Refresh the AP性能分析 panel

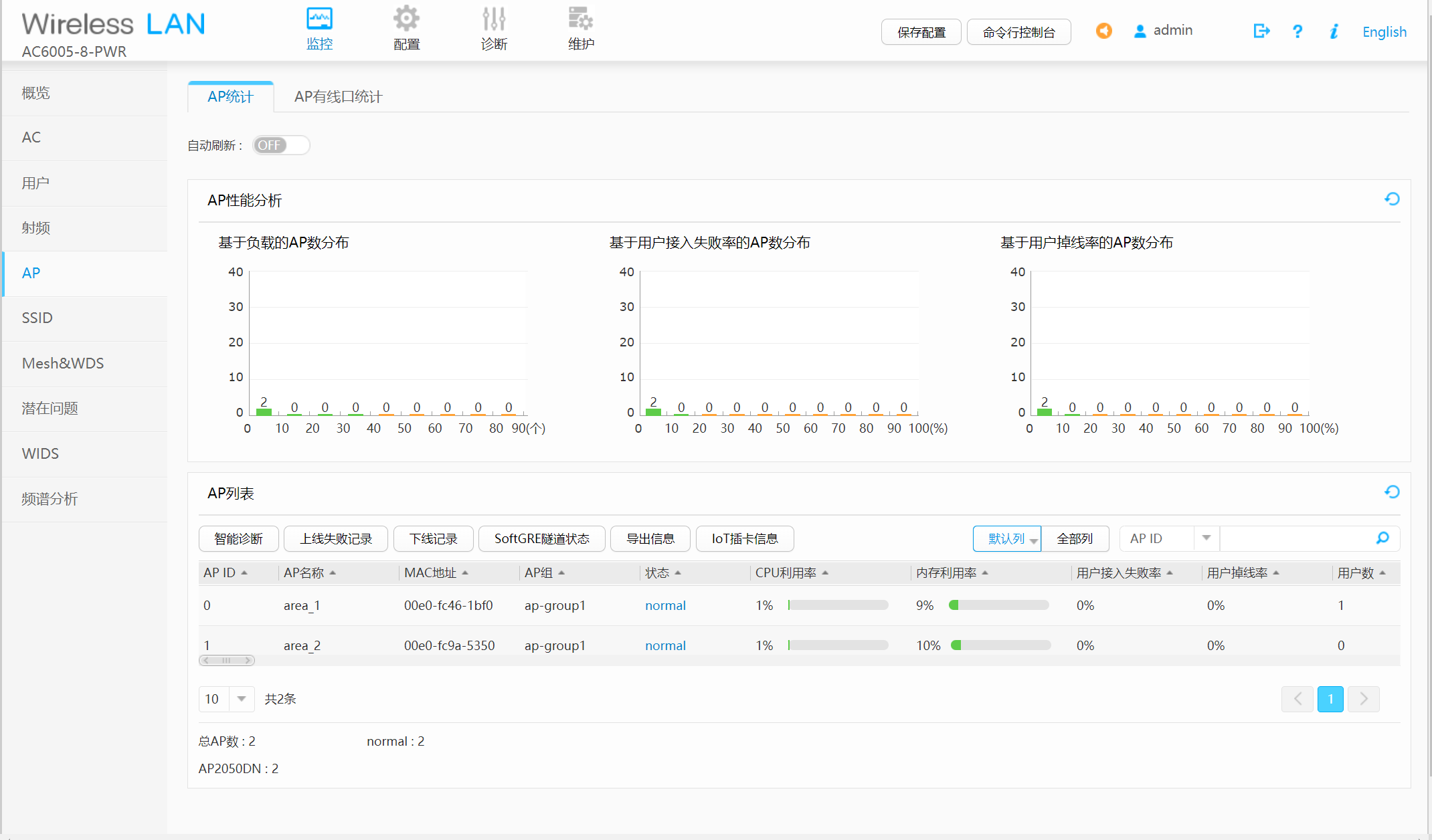coord(1392,199)
